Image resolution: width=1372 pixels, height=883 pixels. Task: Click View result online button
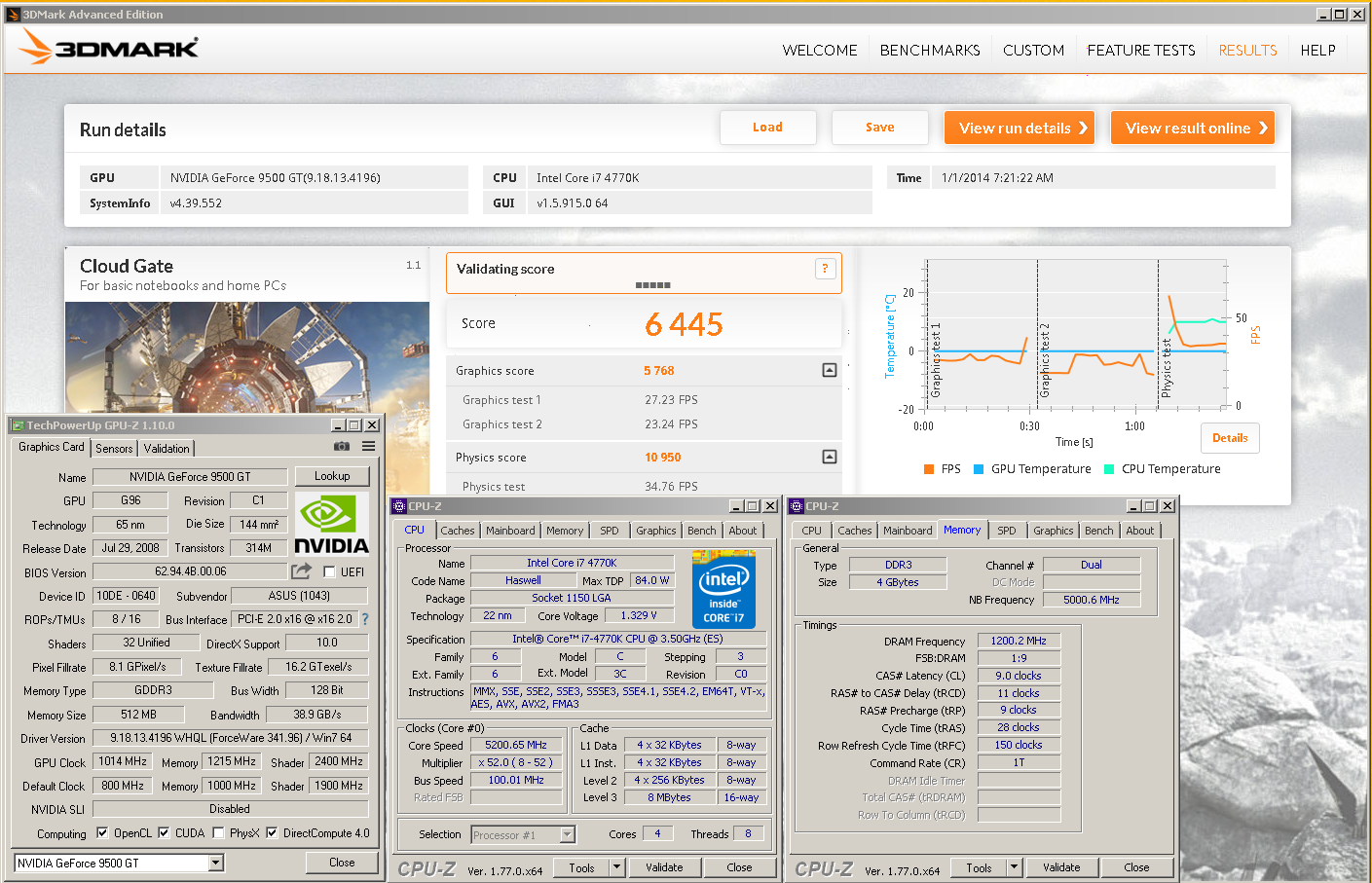(1193, 128)
